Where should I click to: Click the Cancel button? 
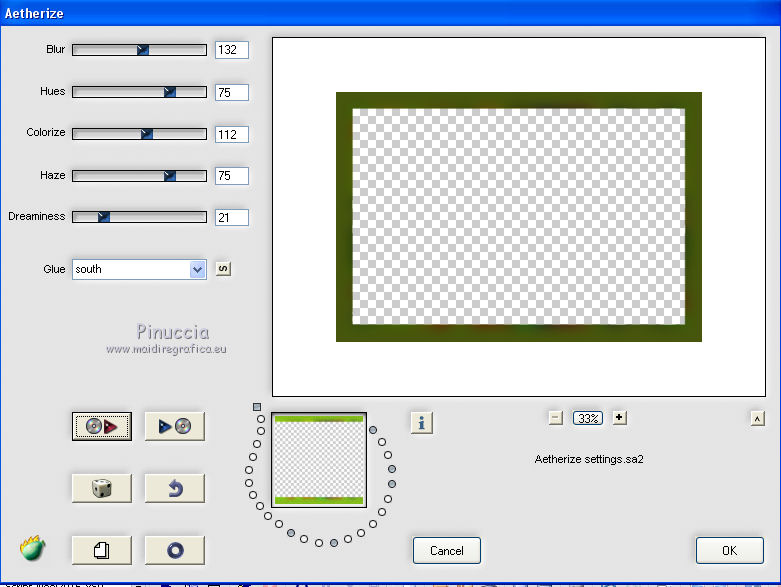tap(447, 551)
